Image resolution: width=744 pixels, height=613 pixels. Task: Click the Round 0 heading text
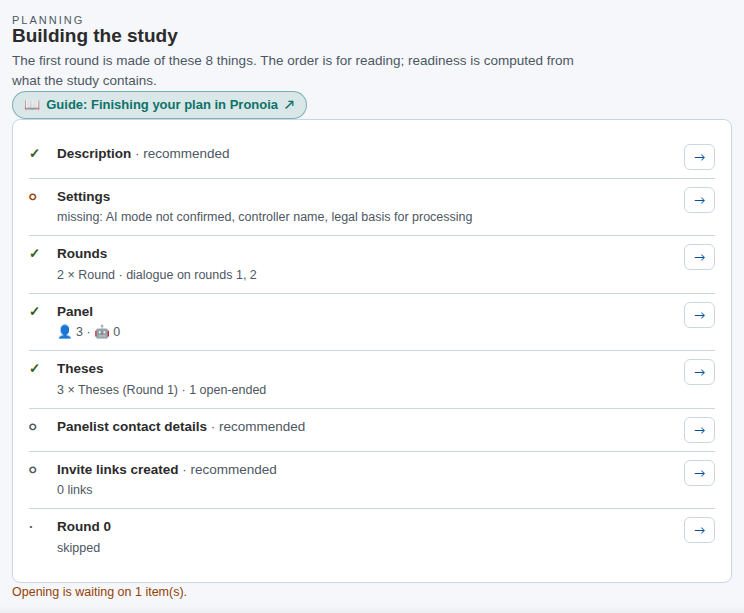tap(84, 527)
